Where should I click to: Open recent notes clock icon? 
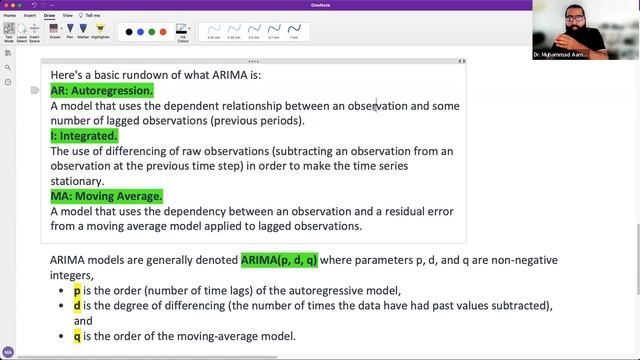tap(8, 82)
